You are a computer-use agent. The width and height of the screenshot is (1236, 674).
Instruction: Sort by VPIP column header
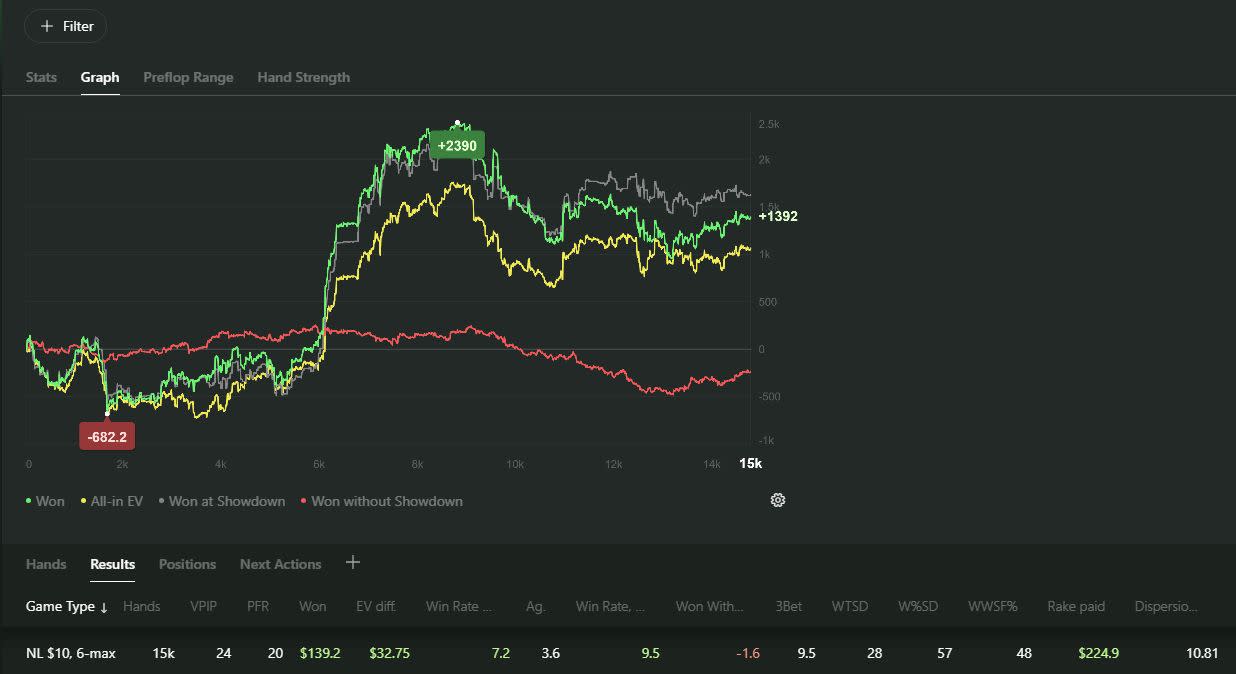coord(203,606)
